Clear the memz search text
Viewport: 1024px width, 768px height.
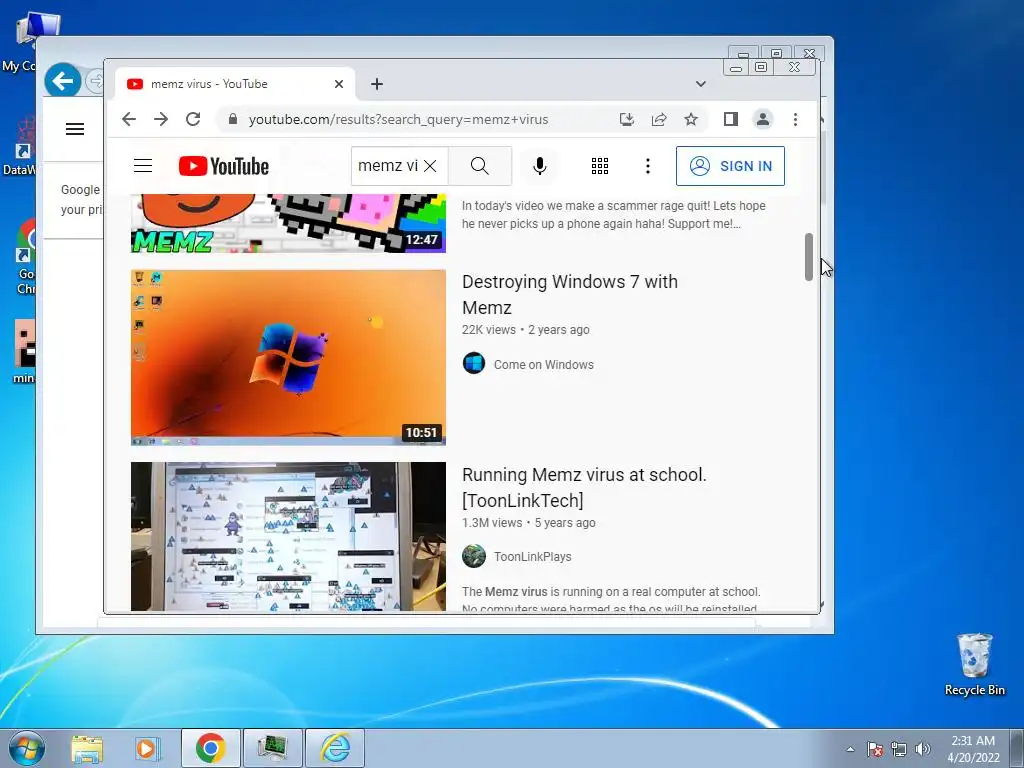pos(430,166)
